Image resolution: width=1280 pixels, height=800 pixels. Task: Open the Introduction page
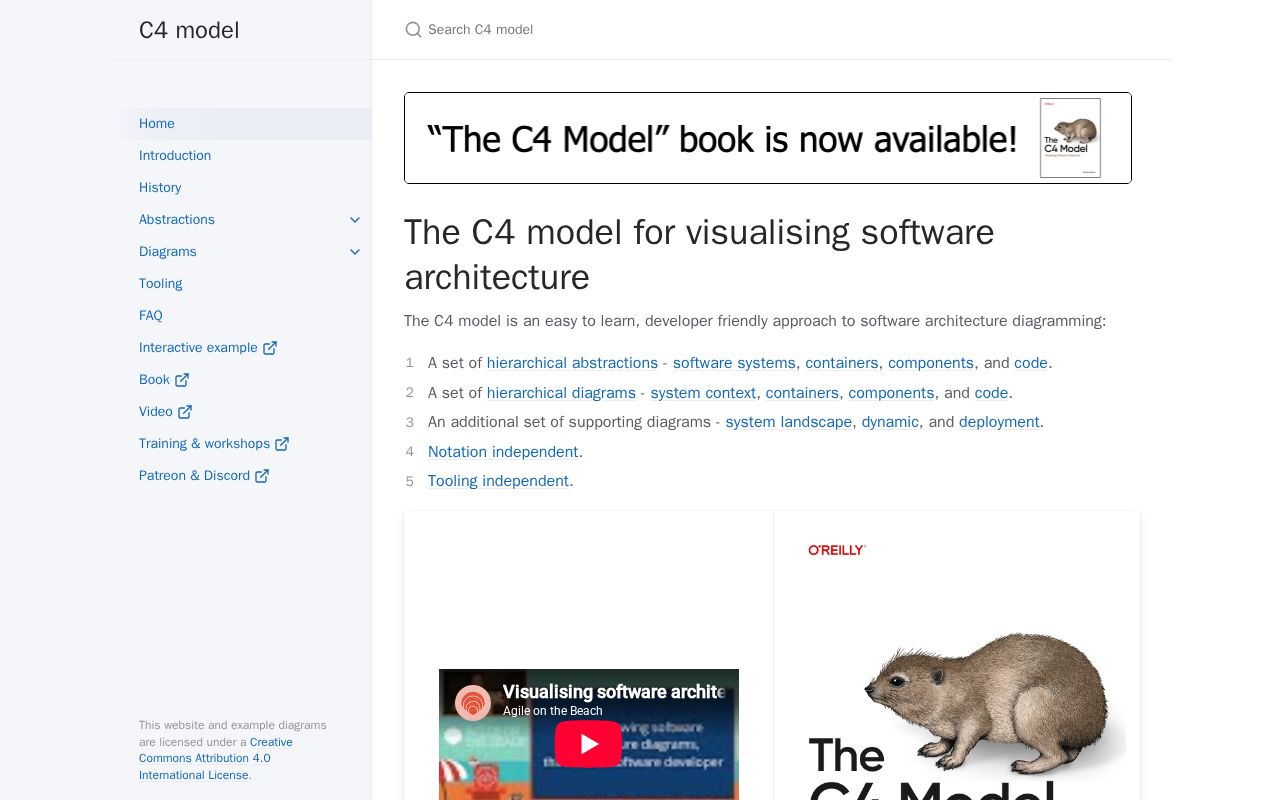tap(175, 156)
